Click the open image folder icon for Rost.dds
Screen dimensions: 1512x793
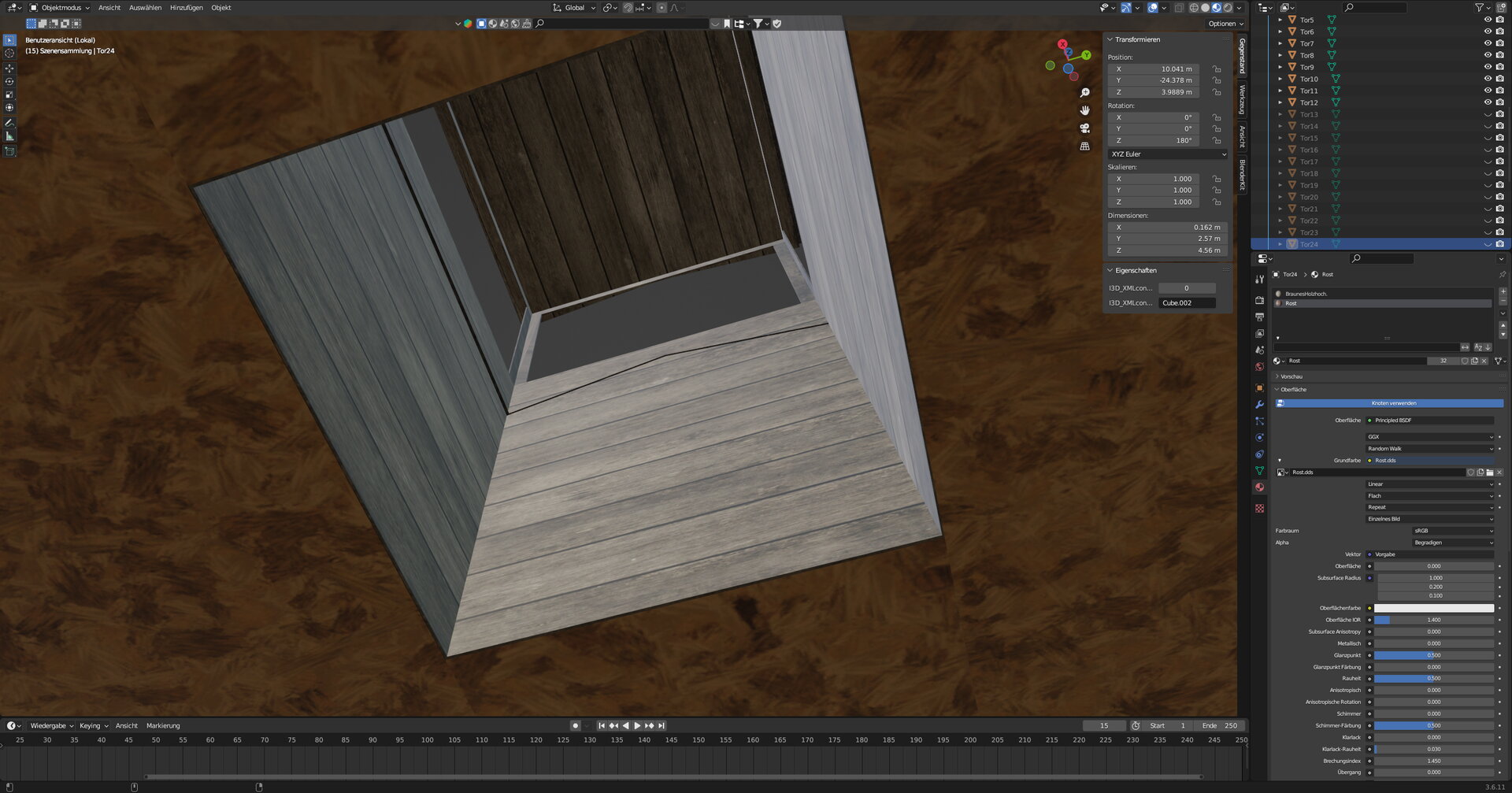[x=1489, y=472]
